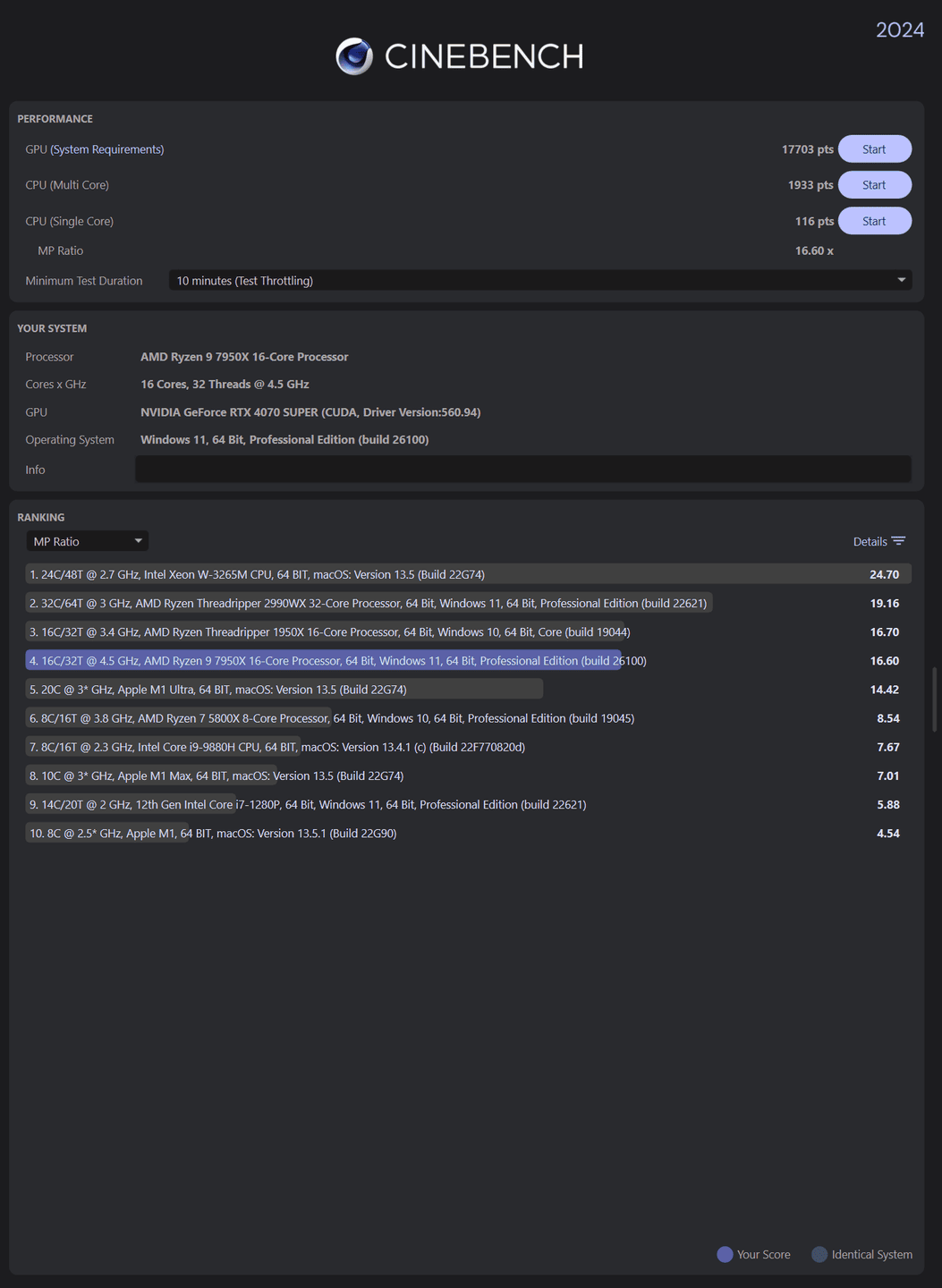
Task: Click the vertical scrollbar thumb
Action: pos(935,699)
